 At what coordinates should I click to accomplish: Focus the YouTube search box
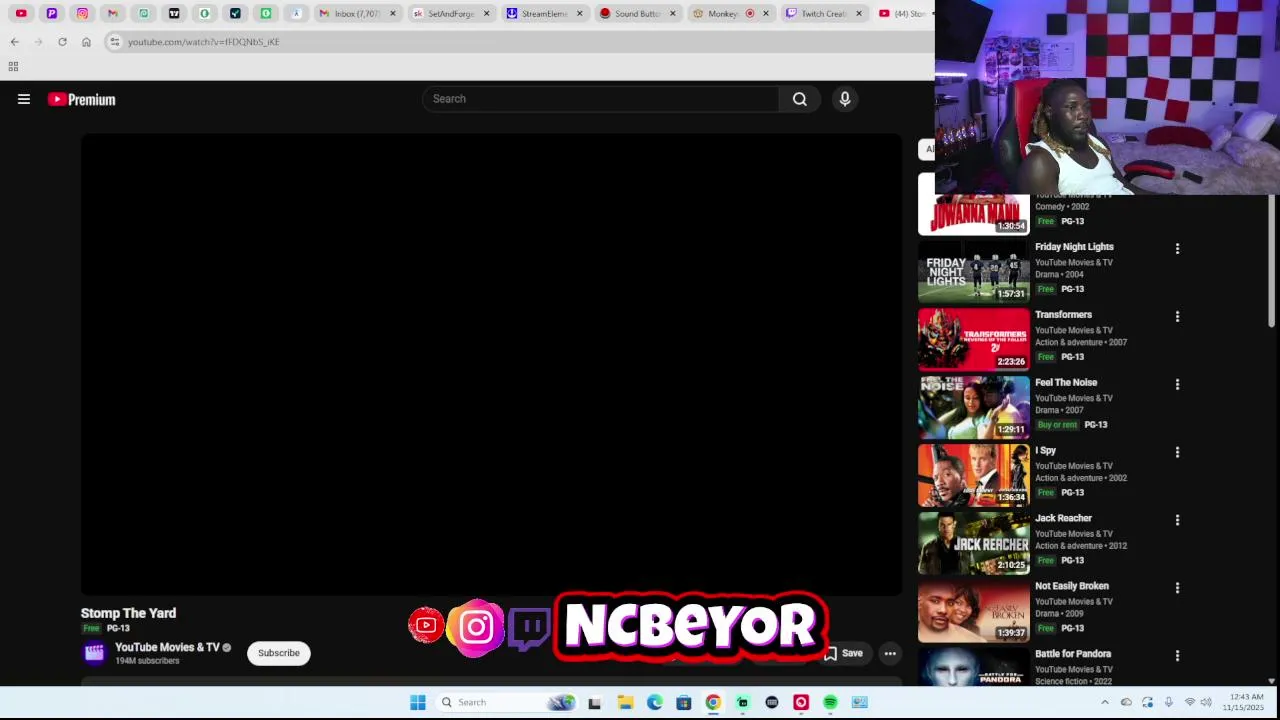pyautogui.click(x=600, y=99)
